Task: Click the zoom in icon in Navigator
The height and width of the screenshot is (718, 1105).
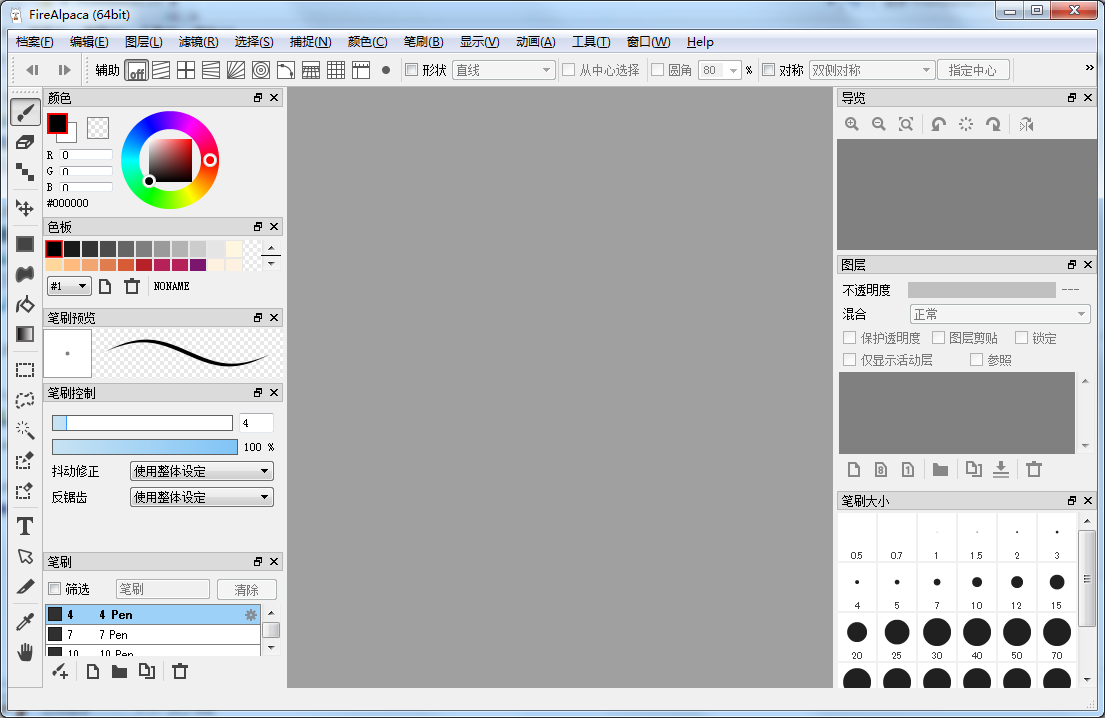Action: (x=852, y=124)
